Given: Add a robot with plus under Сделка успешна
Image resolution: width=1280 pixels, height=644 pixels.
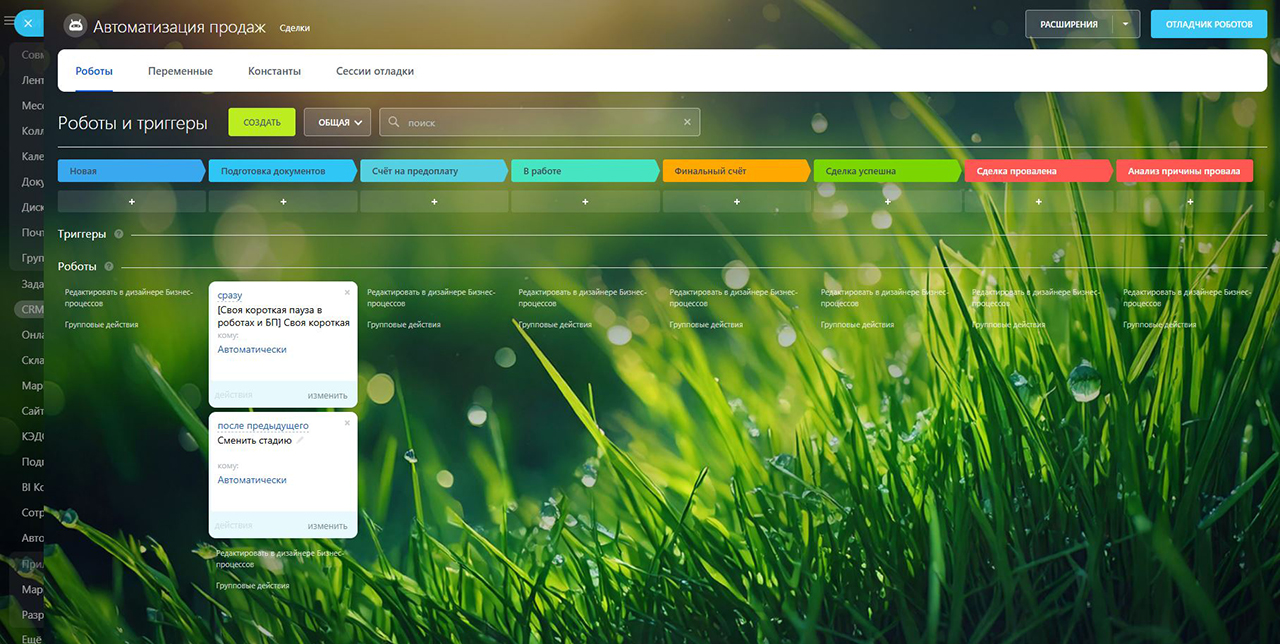Looking at the screenshot, I should click(888, 201).
